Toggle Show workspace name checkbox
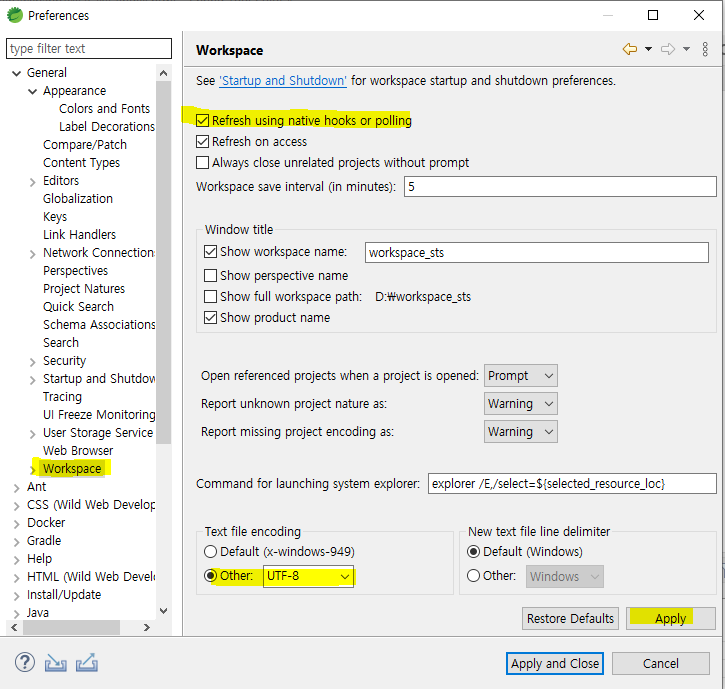Viewport: 725px width, 689px height. (210, 252)
